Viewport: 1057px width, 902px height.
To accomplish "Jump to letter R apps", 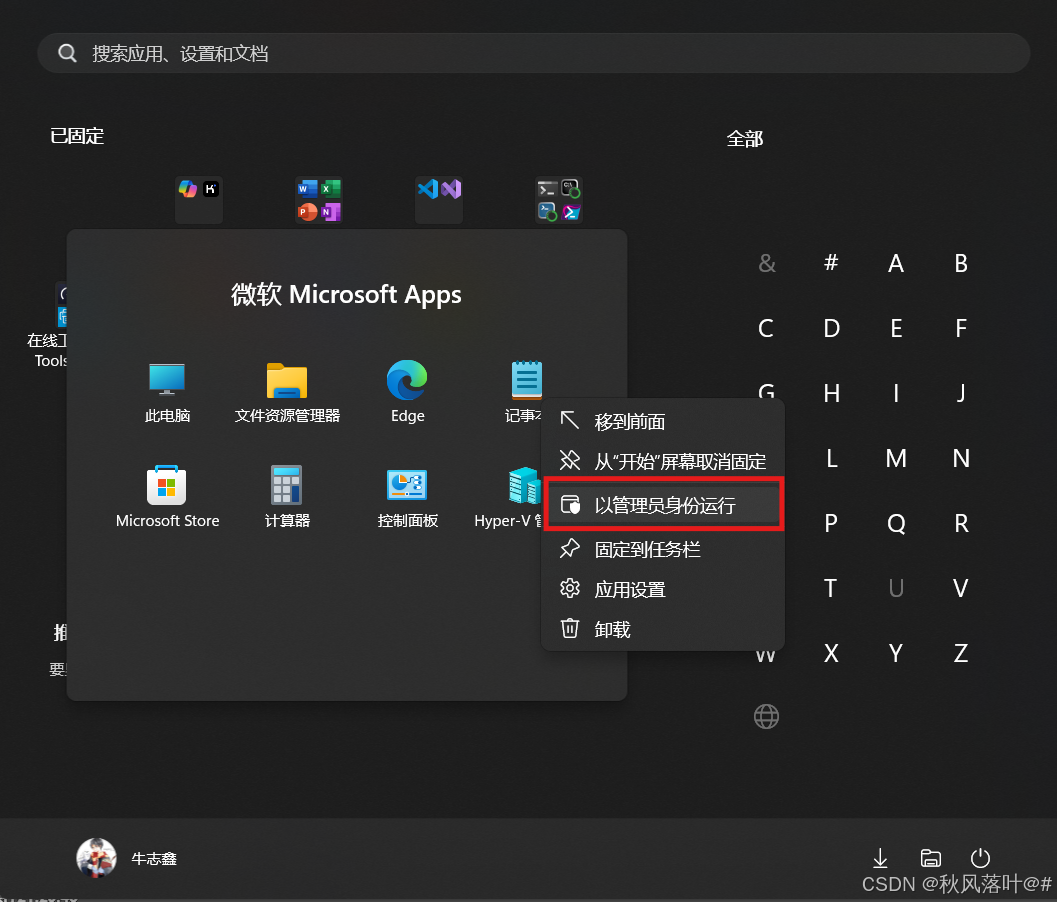I will pyautogui.click(x=961, y=523).
